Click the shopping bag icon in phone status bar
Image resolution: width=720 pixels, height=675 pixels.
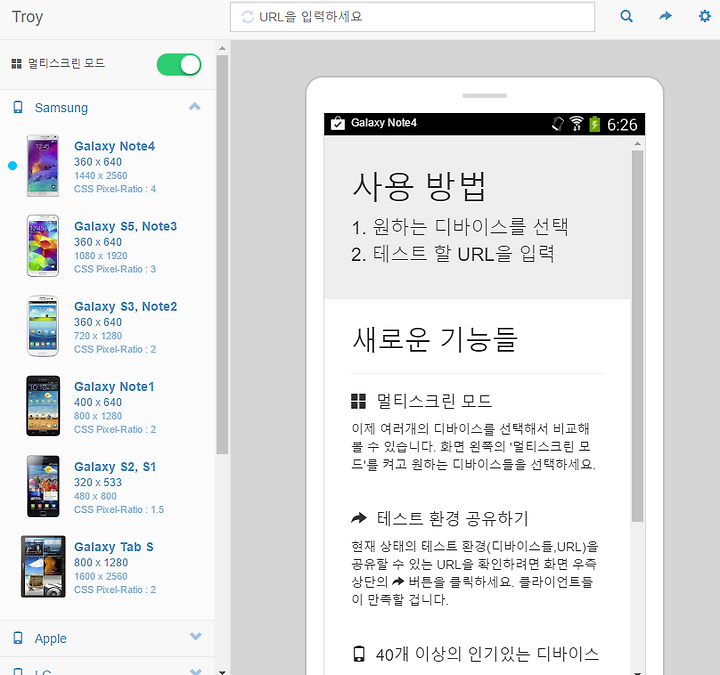point(338,123)
